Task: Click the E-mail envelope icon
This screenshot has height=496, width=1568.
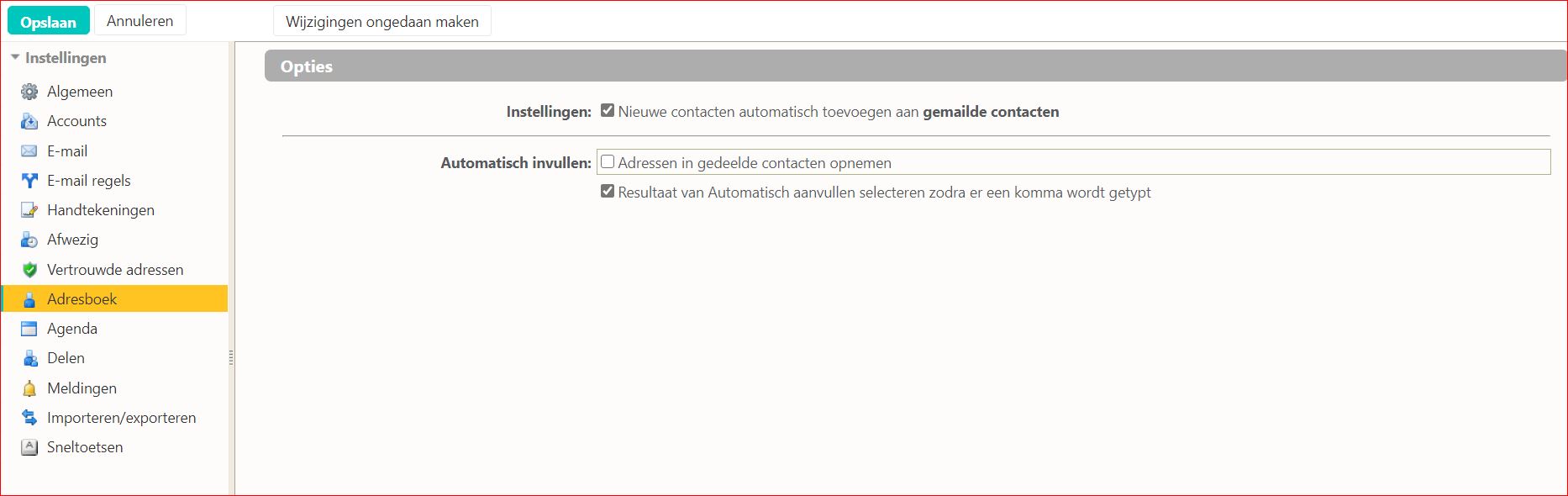Action: 29,150
